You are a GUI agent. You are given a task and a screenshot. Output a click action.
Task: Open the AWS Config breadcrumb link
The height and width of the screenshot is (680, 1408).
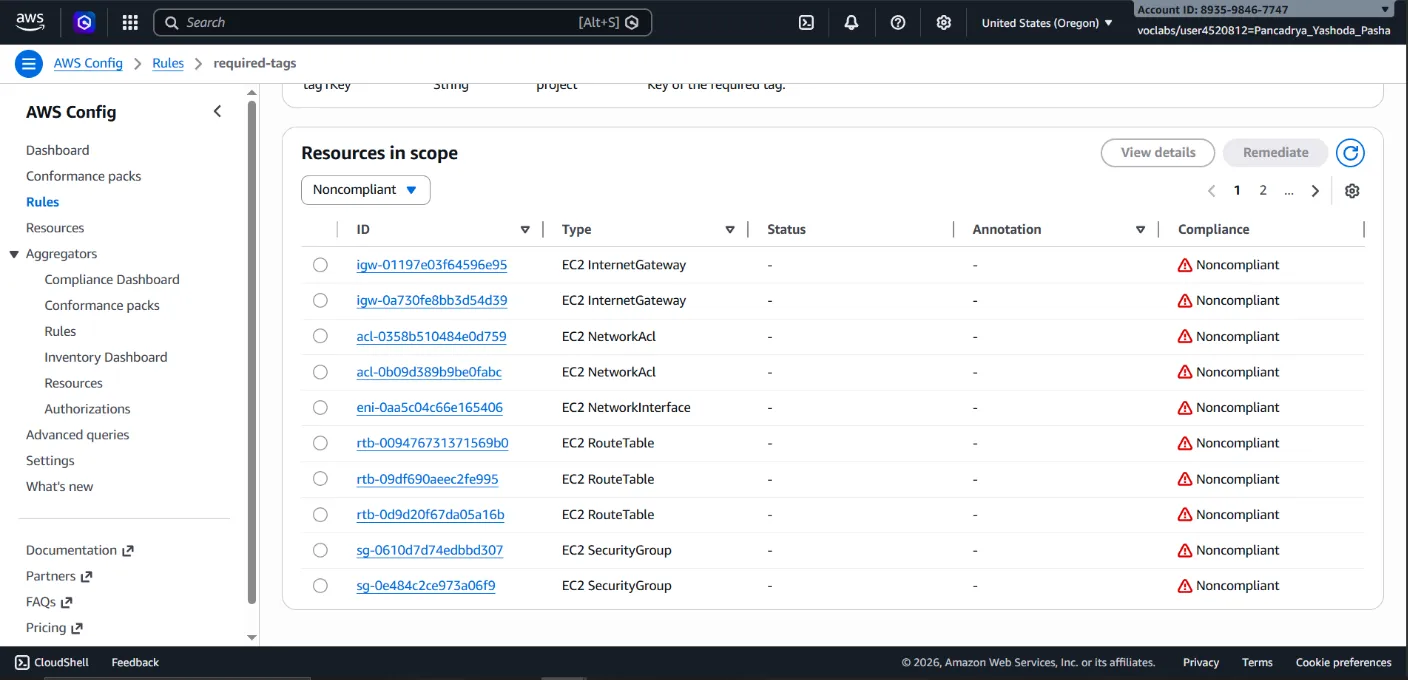[x=88, y=63]
